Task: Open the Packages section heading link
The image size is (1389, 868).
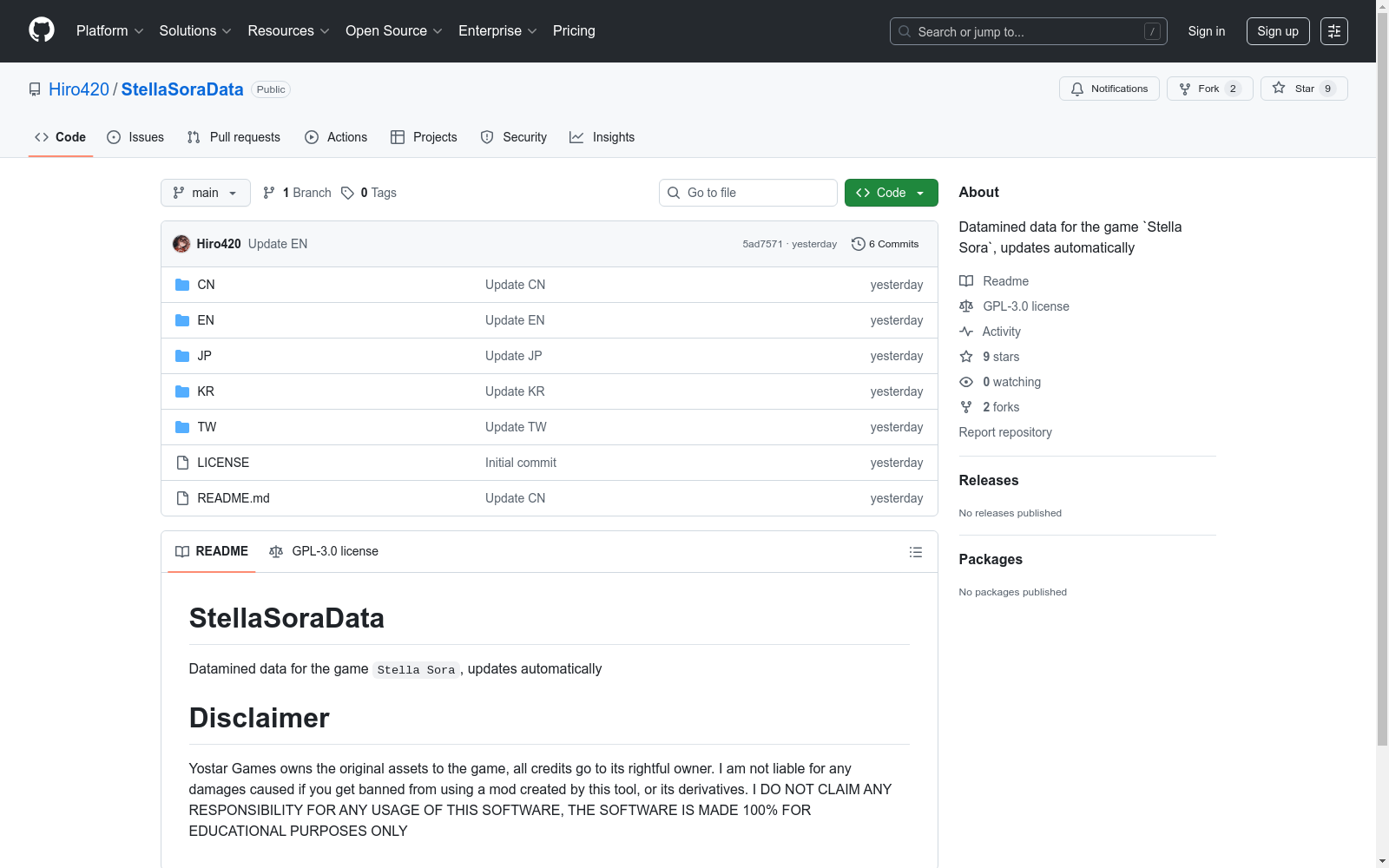Action: click(x=991, y=559)
